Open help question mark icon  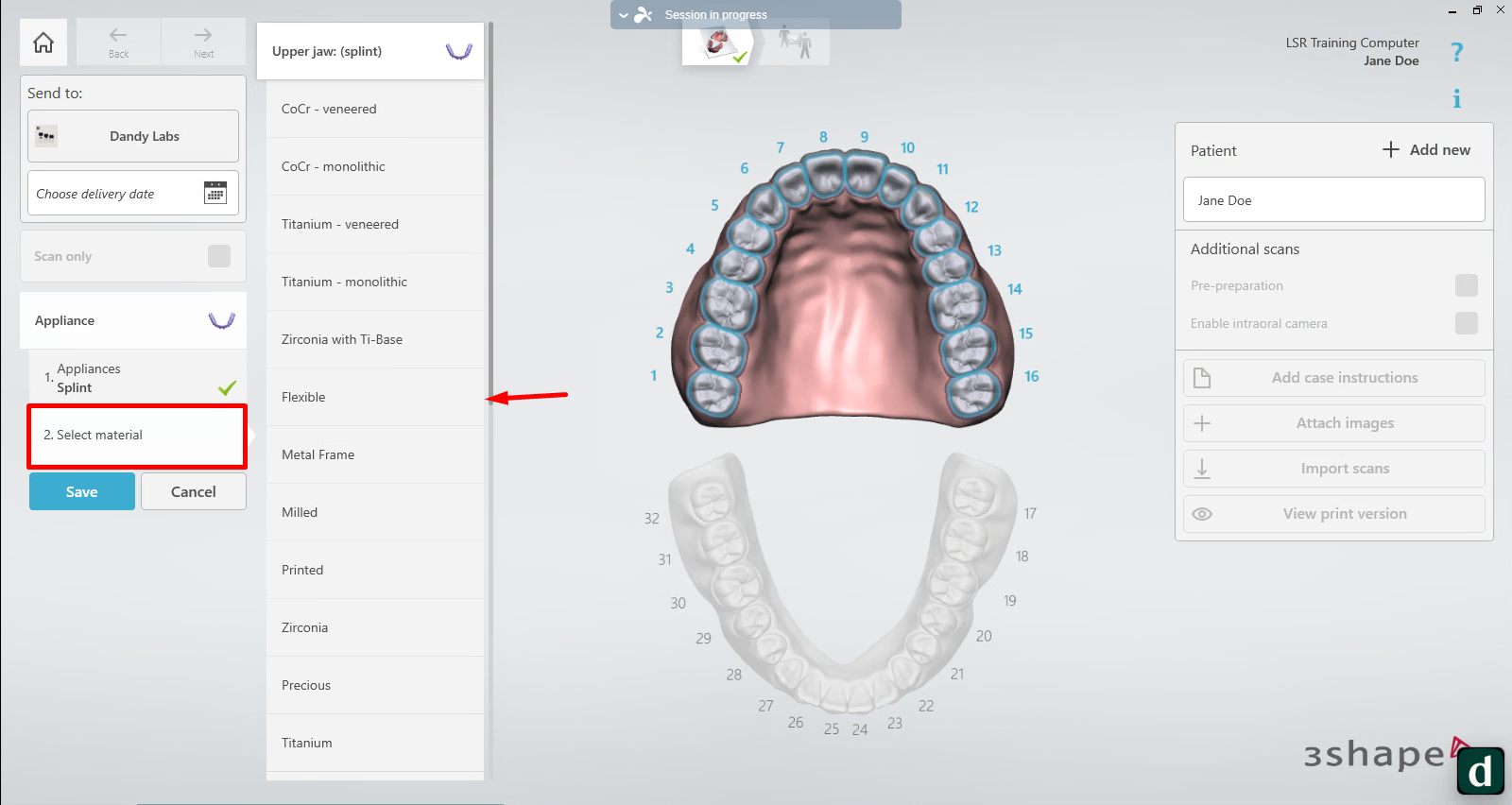[x=1456, y=52]
